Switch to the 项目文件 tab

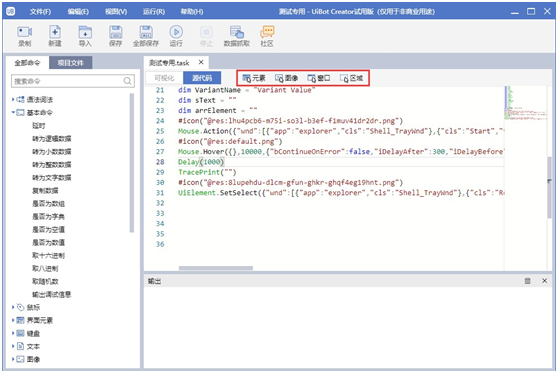tap(70, 63)
